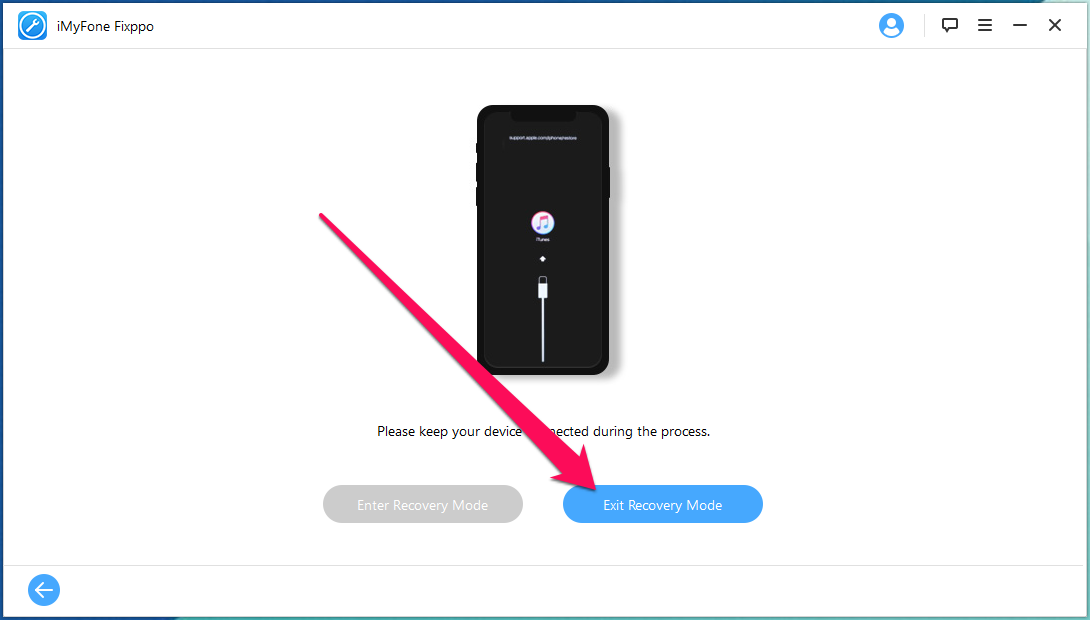Click the support.apple.com text on phone screen
The width and height of the screenshot is (1090, 620).
543,138
